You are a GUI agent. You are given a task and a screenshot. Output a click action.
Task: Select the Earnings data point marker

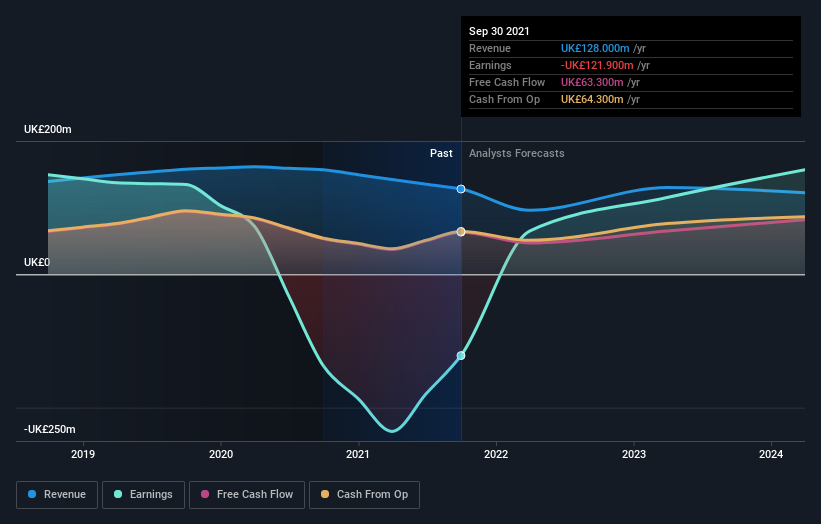461,355
